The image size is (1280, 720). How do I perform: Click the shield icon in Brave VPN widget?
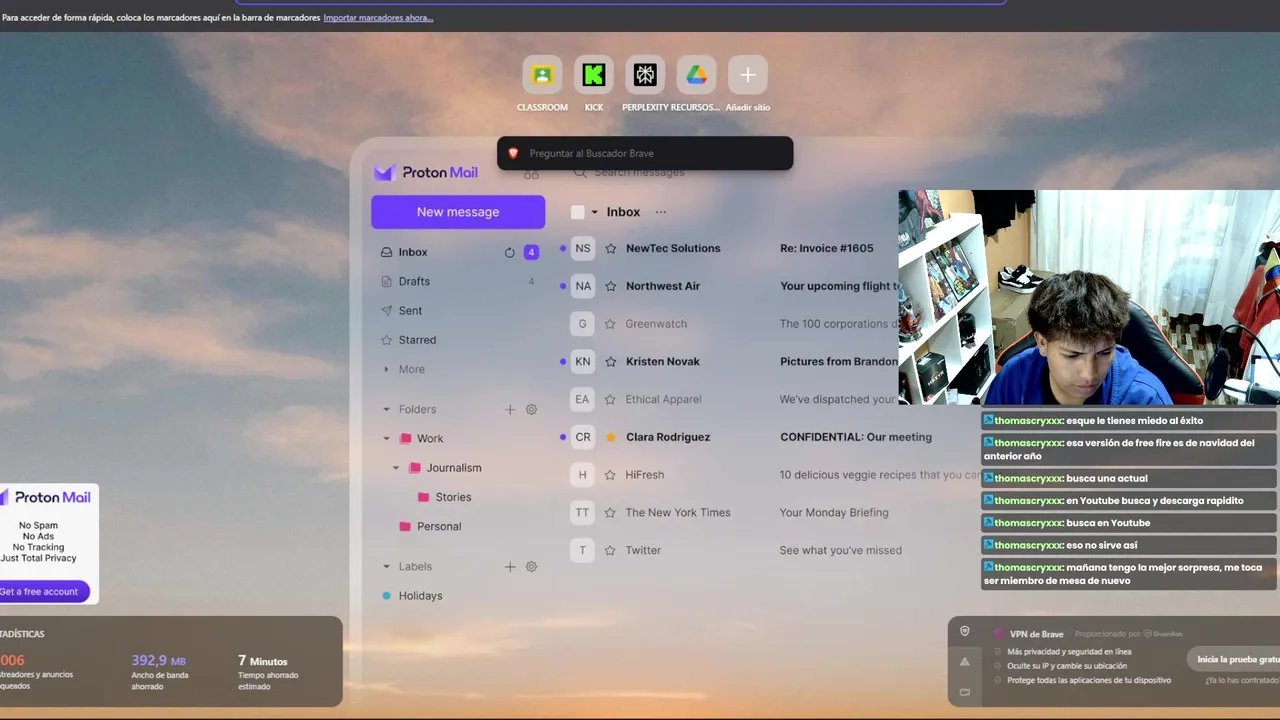[x=965, y=632]
